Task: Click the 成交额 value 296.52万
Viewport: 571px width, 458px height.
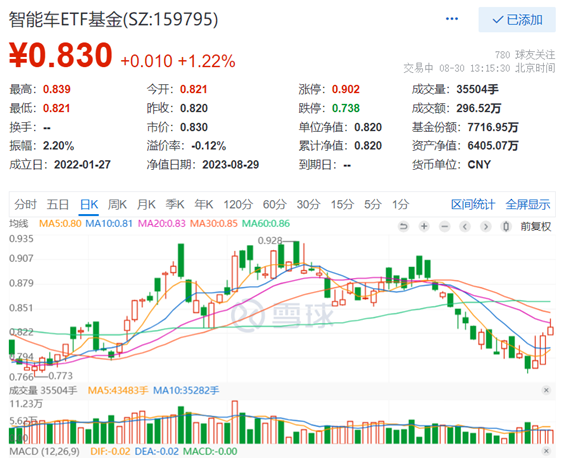Action: click(479, 108)
